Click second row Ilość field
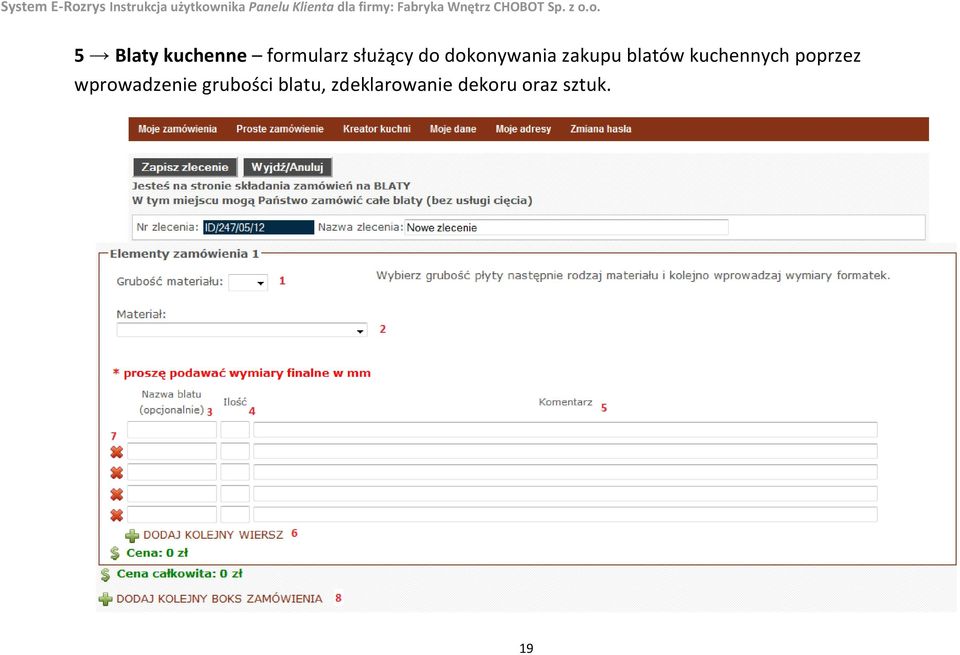This screenshot has height=655, width=960. [x=235, y=452]
